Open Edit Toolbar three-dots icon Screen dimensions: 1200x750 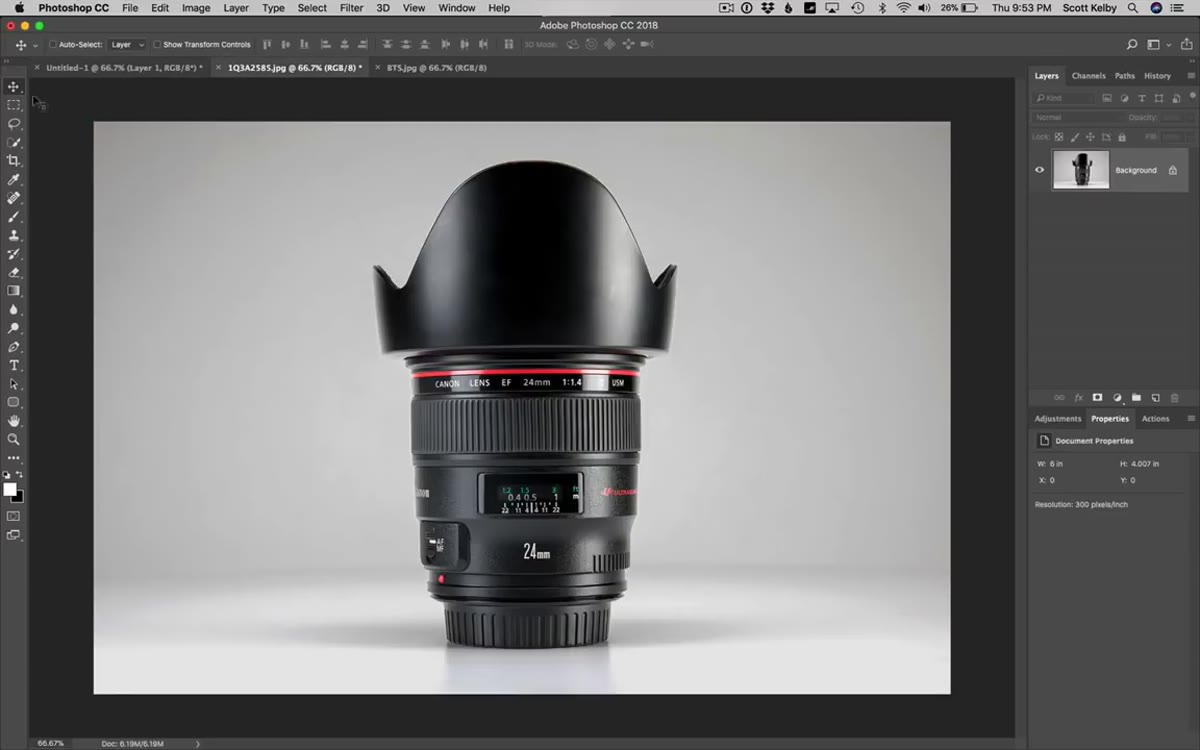(13, 458)
